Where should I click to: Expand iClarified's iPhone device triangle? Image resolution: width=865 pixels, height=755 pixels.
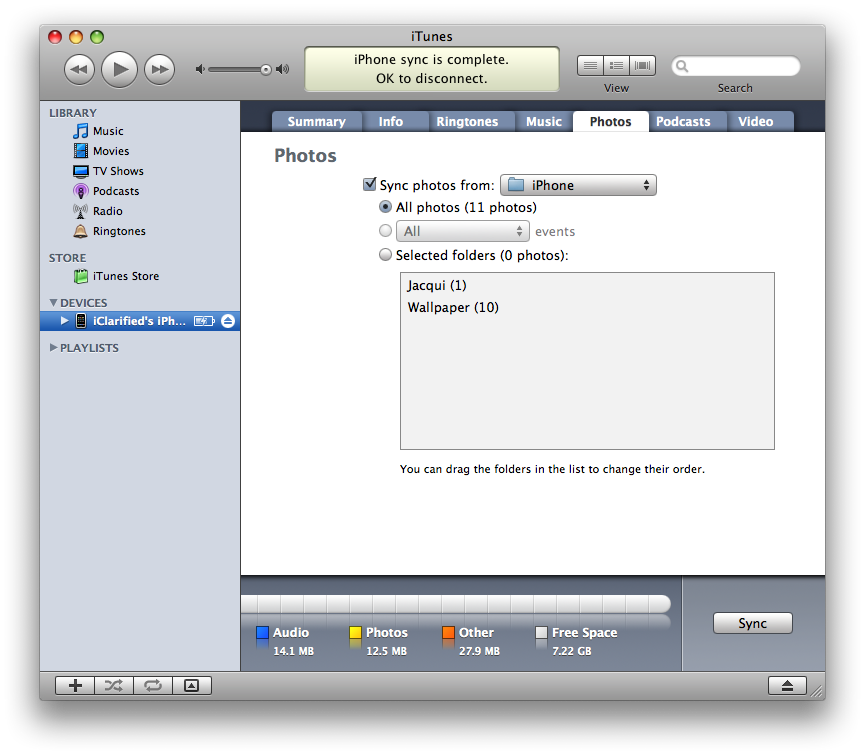pyautogui.click(x=65, y=320)
